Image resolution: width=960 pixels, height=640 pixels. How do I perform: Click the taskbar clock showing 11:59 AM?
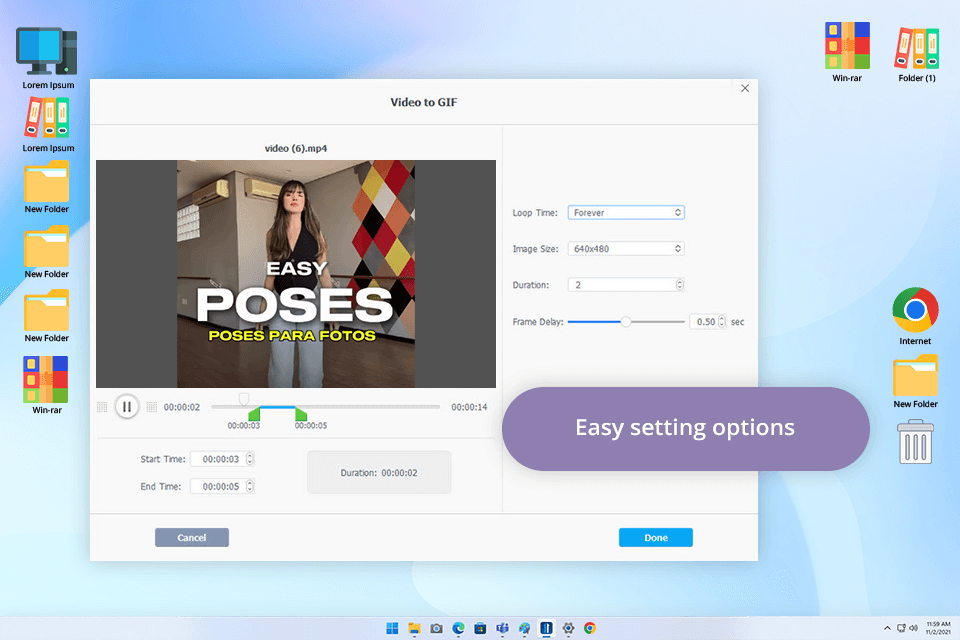point(937,628)
